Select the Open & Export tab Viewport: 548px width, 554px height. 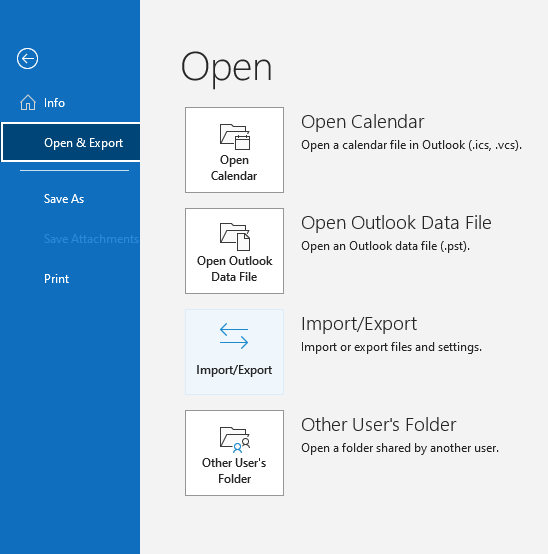(71, 142)
